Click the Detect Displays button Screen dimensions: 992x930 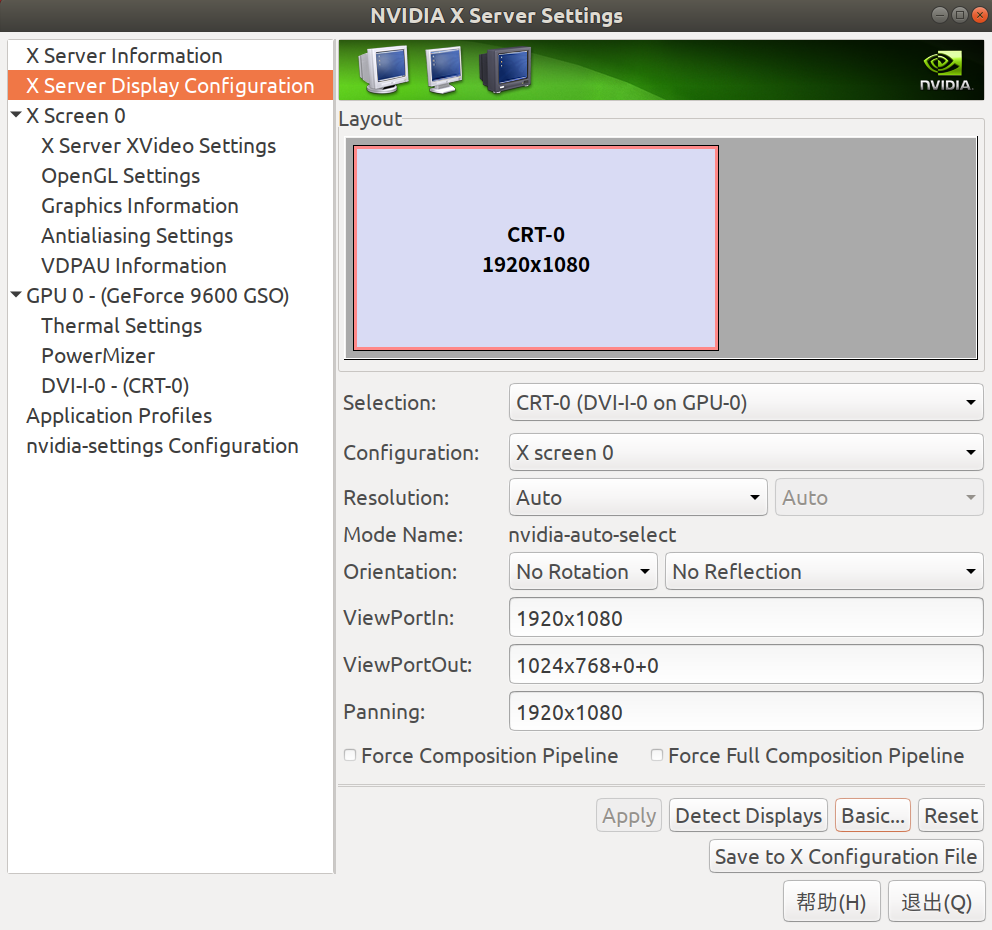pos(748,815)
